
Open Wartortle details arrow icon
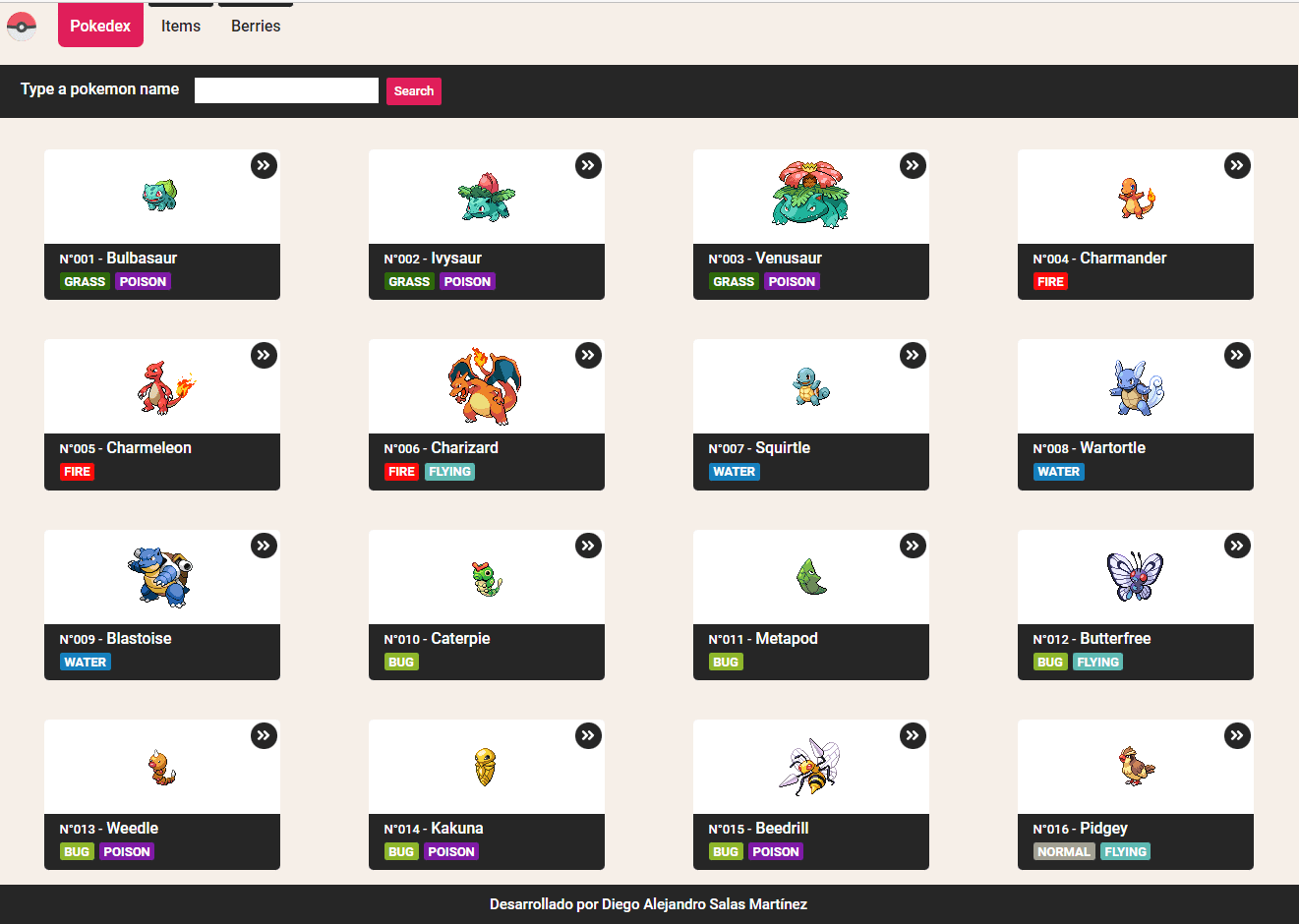click(x=1237, y=355)
